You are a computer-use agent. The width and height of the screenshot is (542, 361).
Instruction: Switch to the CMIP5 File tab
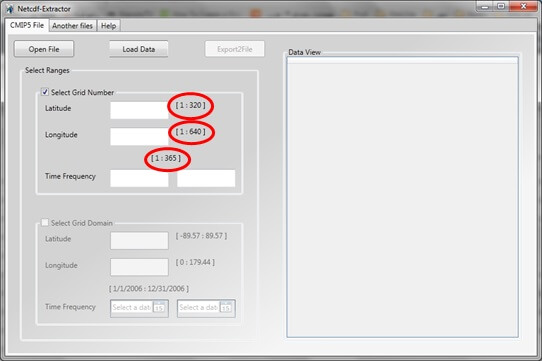click(x=27, y=25)
